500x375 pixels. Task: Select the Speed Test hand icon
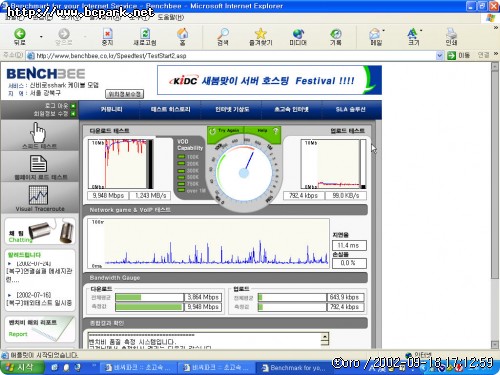[38, 132]
